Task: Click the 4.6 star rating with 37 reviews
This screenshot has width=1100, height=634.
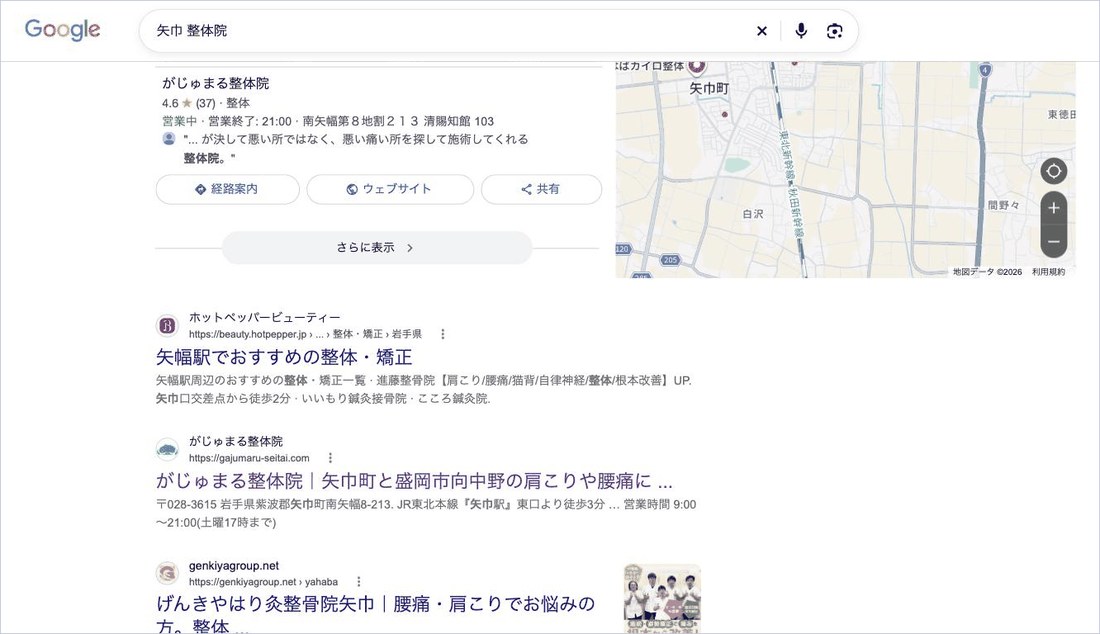Action: click(189, 103)
